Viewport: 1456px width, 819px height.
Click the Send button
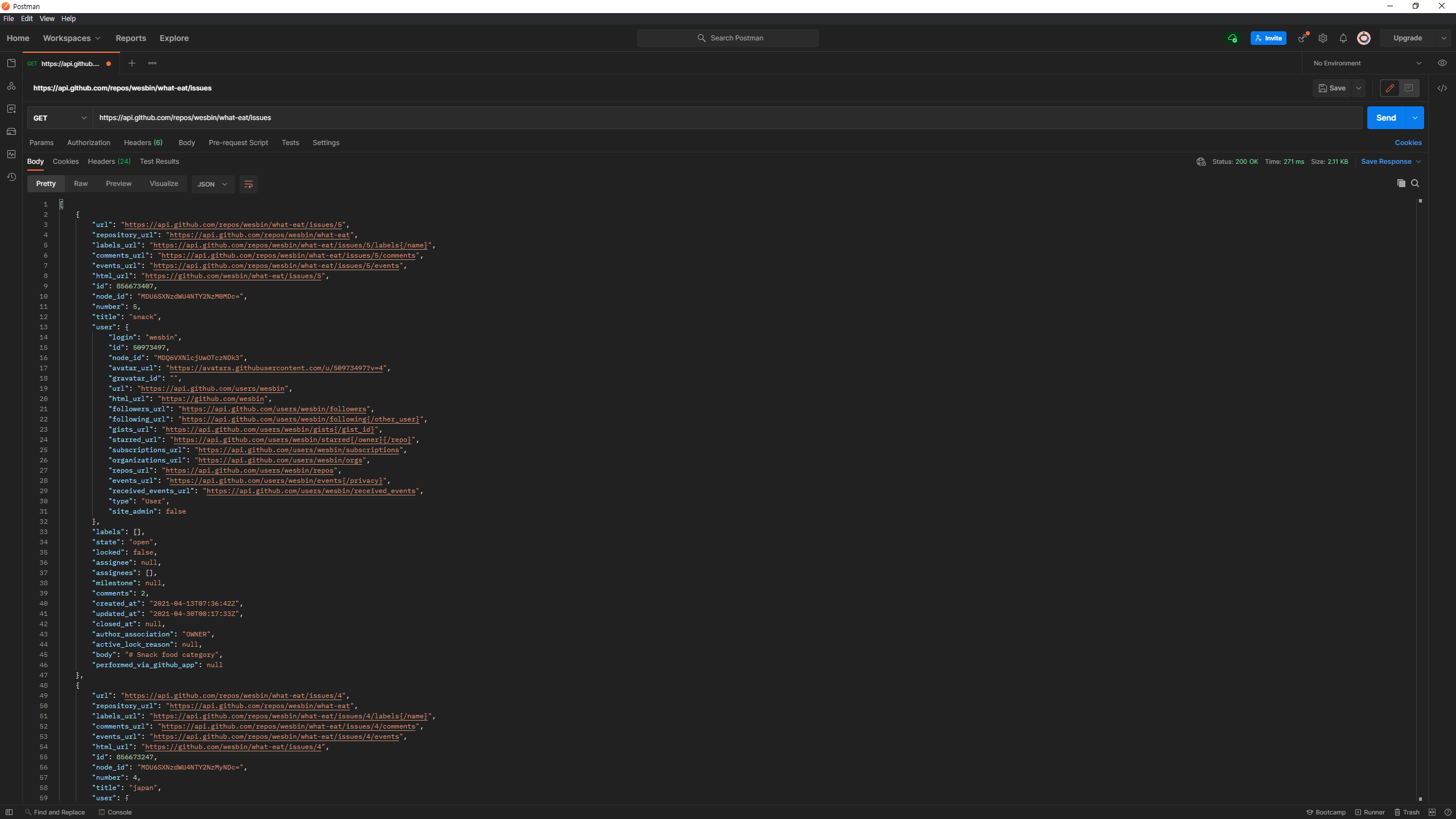click(x=1386, y=118)
